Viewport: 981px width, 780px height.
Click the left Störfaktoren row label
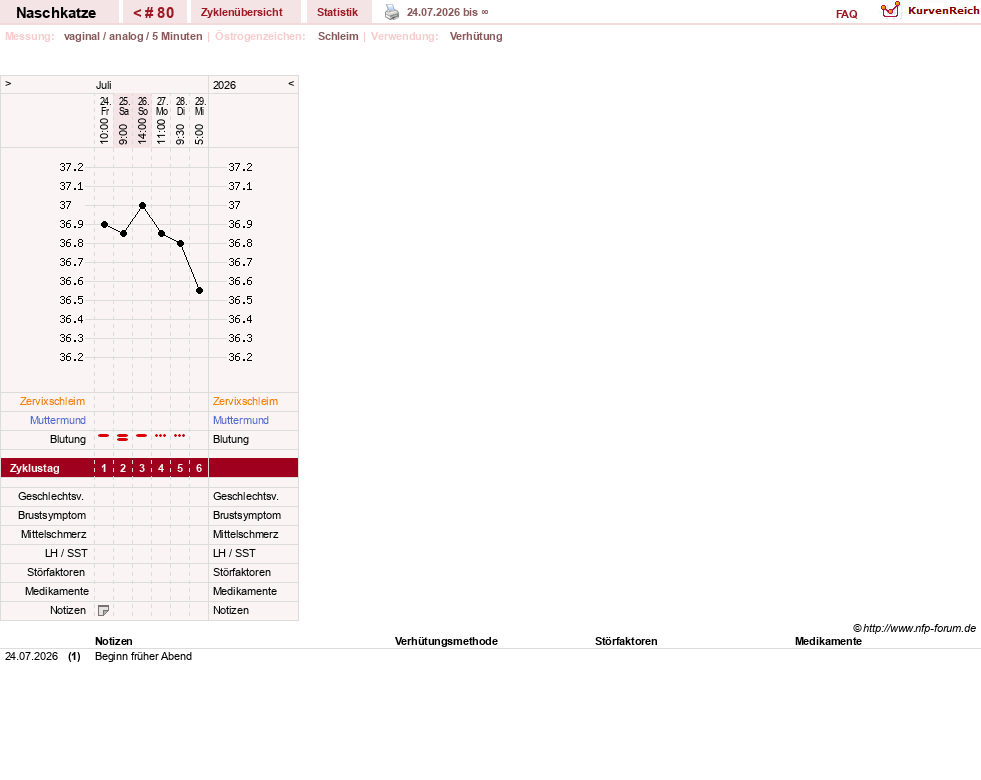(x=56, y=572)
